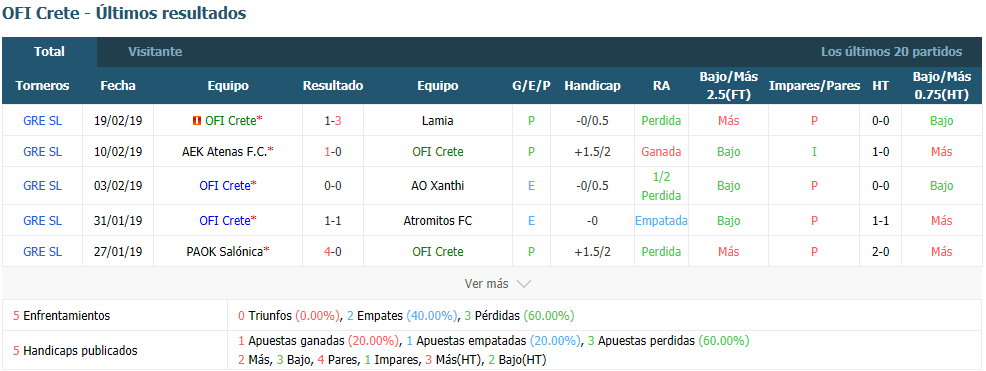
Task: Open GRE SL link for 27/01/19 match
Action: pyautogui.click(x=42, y=252)
